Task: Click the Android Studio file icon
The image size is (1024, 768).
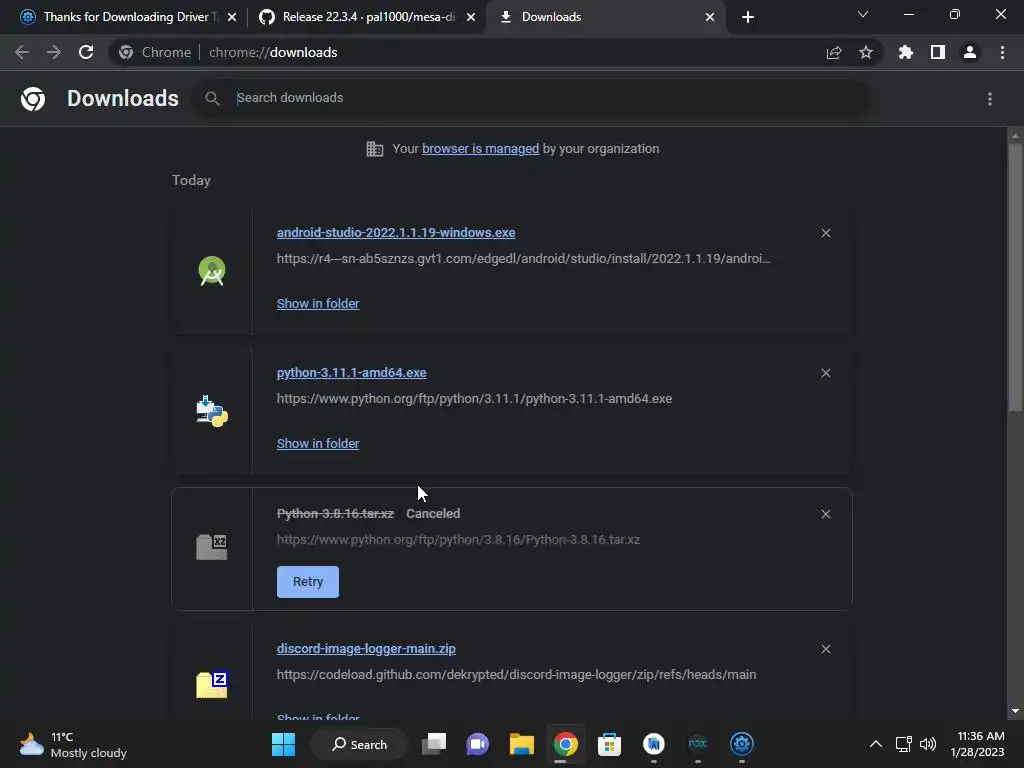Action: point(212,271)
